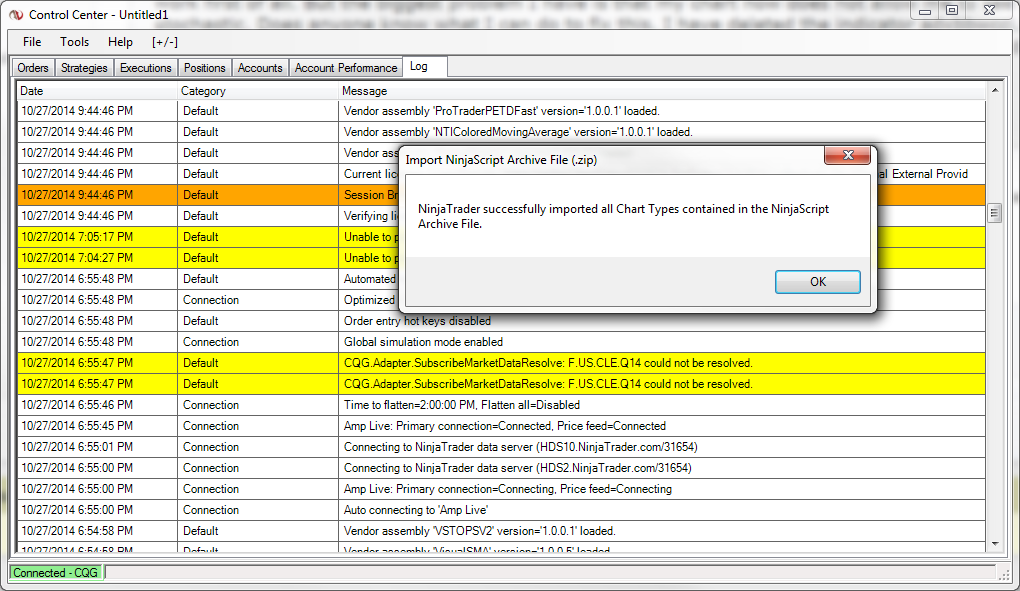The image size is (1020, 591).
Task: Switch to the Orders tab
Action: tap(33, 68)
